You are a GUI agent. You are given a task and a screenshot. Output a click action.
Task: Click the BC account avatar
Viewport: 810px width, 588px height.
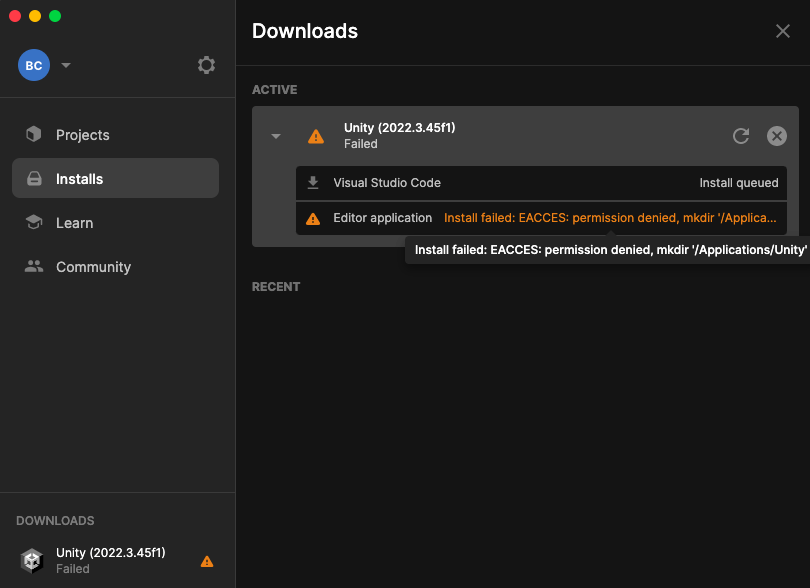pyautogui.click(x=34, y=65)
